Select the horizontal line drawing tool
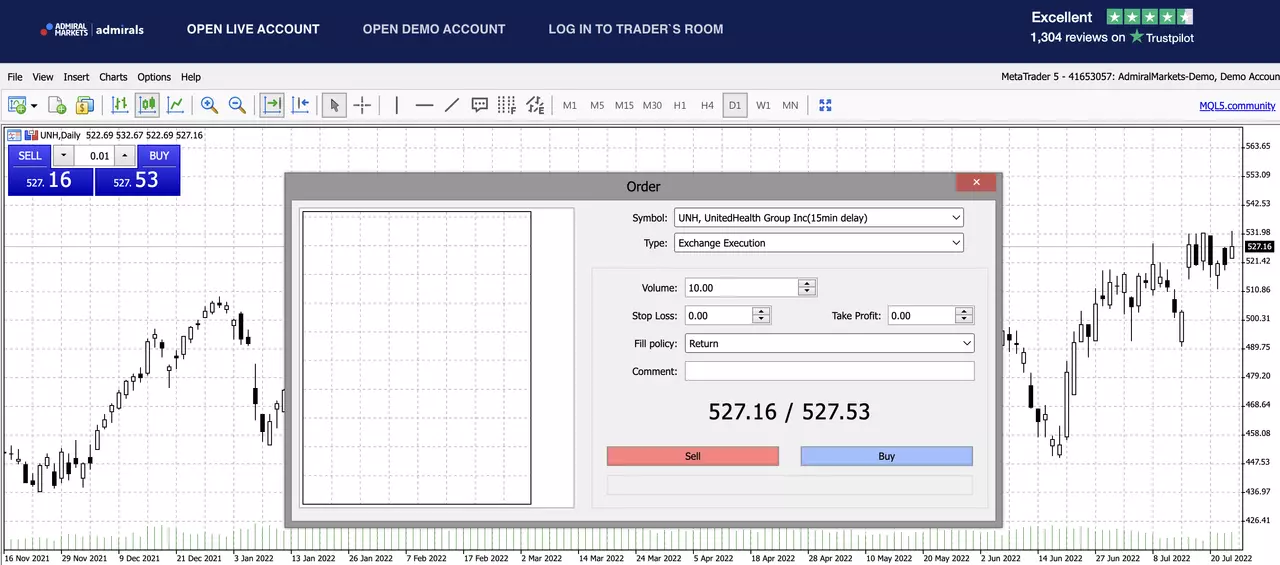The width and height of the screenshot is (1280, 565). click(x=424, y=104)
